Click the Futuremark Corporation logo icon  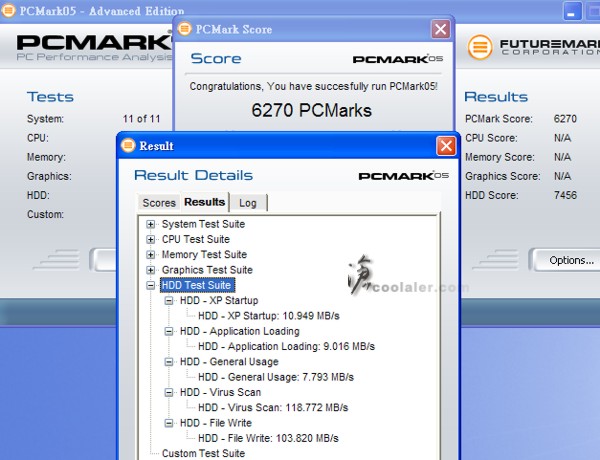coord(480,47)
